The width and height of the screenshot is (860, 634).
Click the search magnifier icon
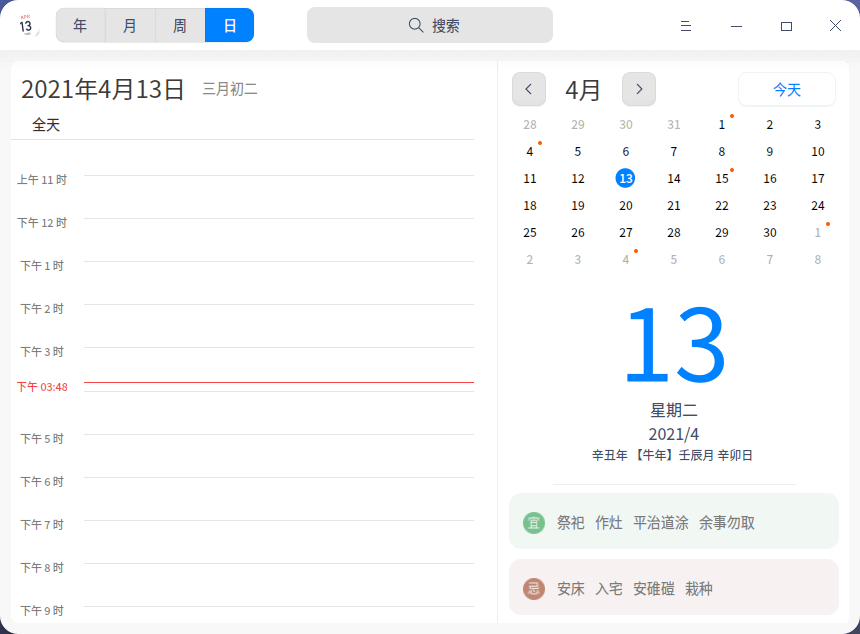coord(416,25)
